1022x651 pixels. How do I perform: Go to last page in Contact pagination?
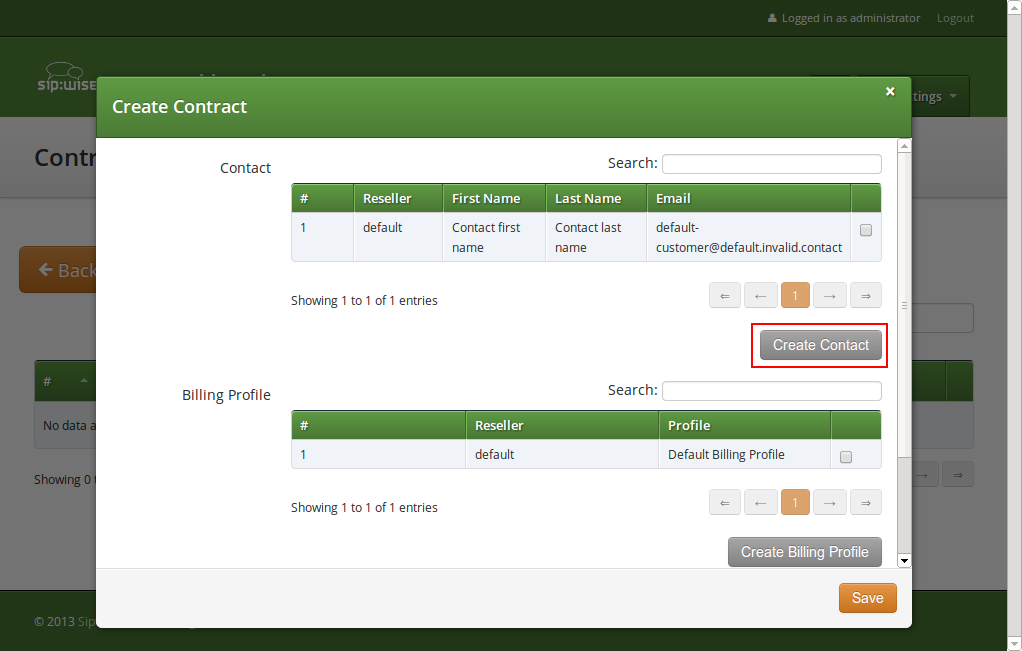point(865,295)
